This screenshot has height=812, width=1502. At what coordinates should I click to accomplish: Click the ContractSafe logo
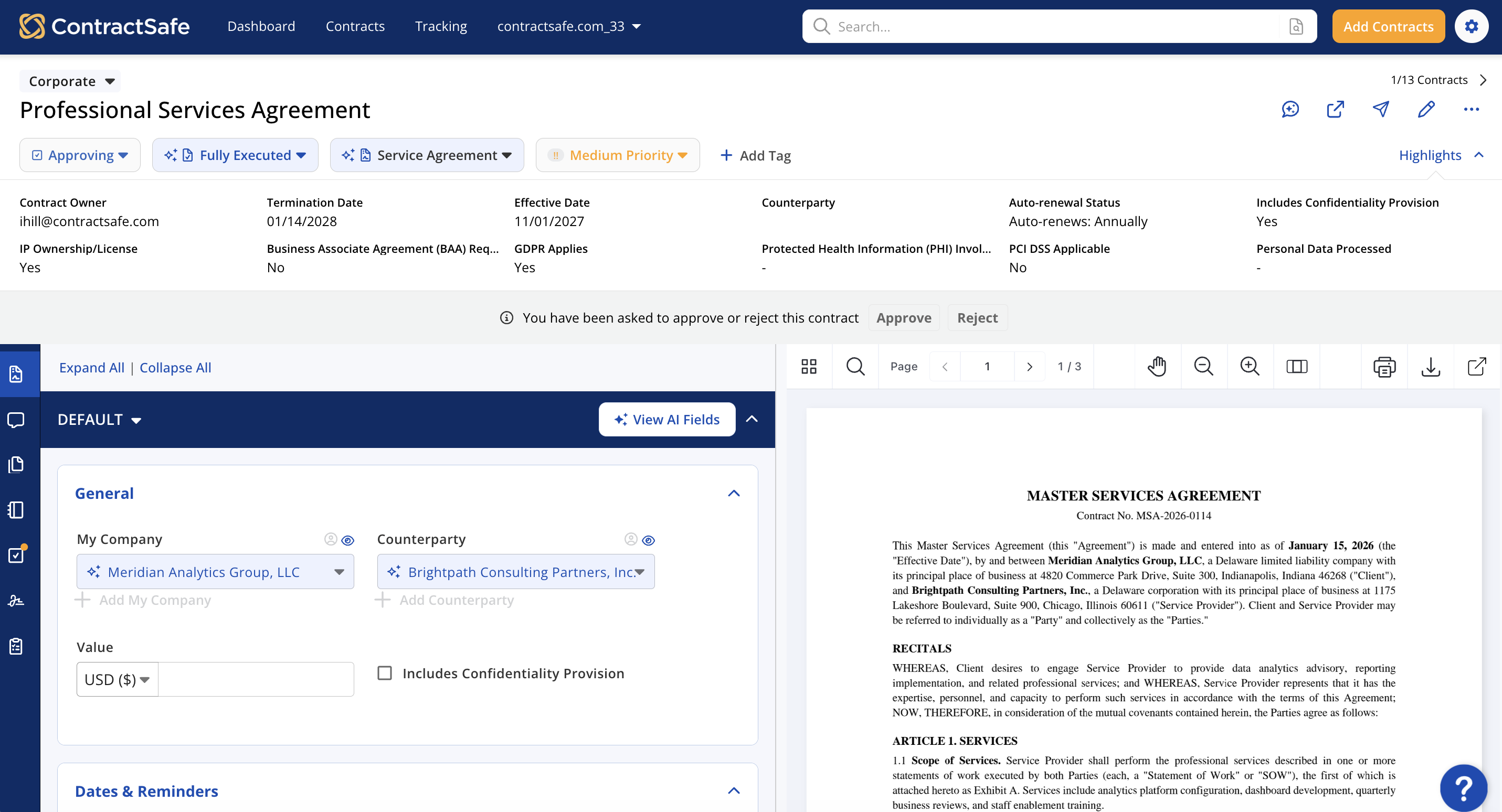104,26
